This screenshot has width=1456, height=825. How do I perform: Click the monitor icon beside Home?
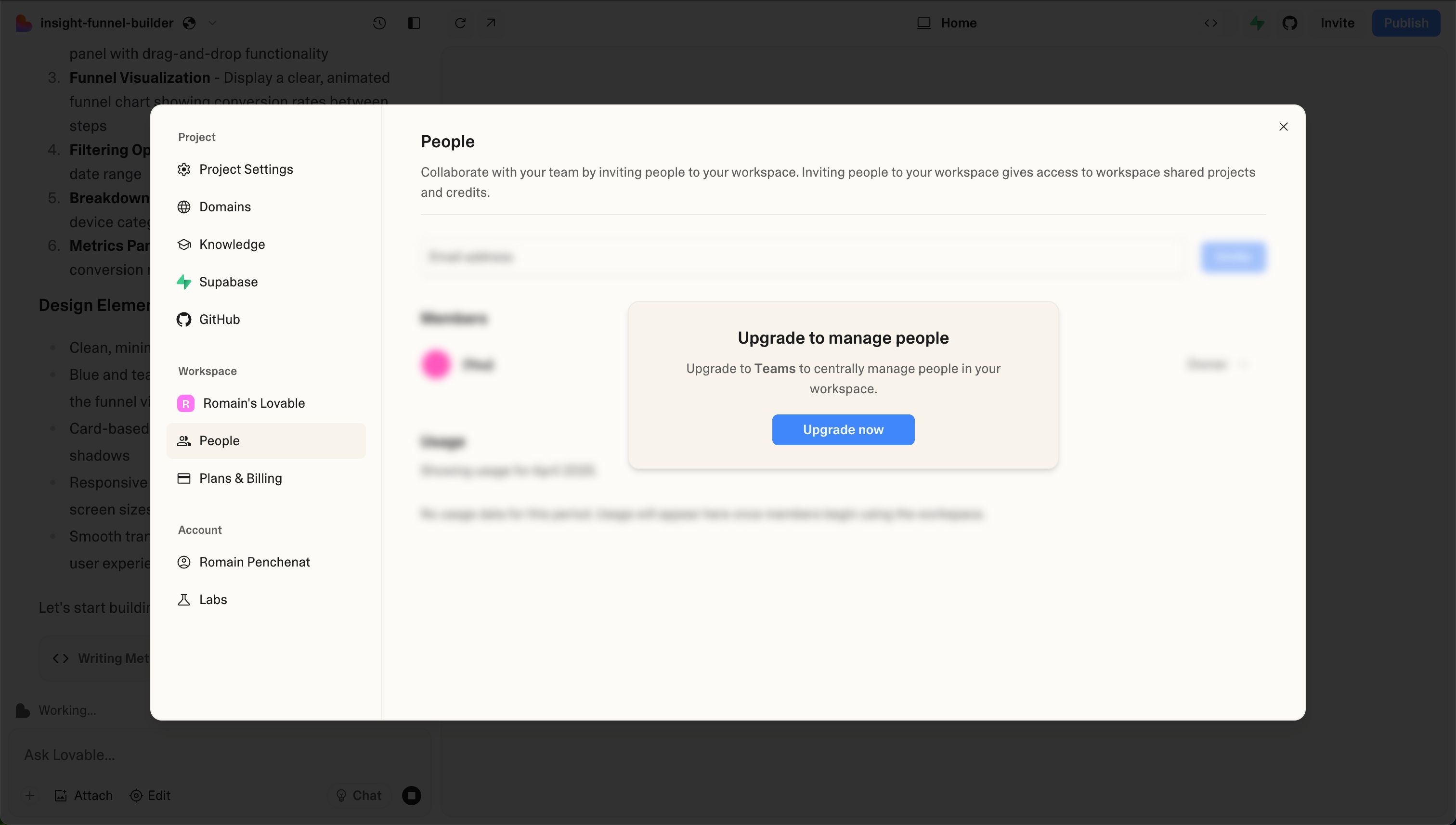pos(924,23)
